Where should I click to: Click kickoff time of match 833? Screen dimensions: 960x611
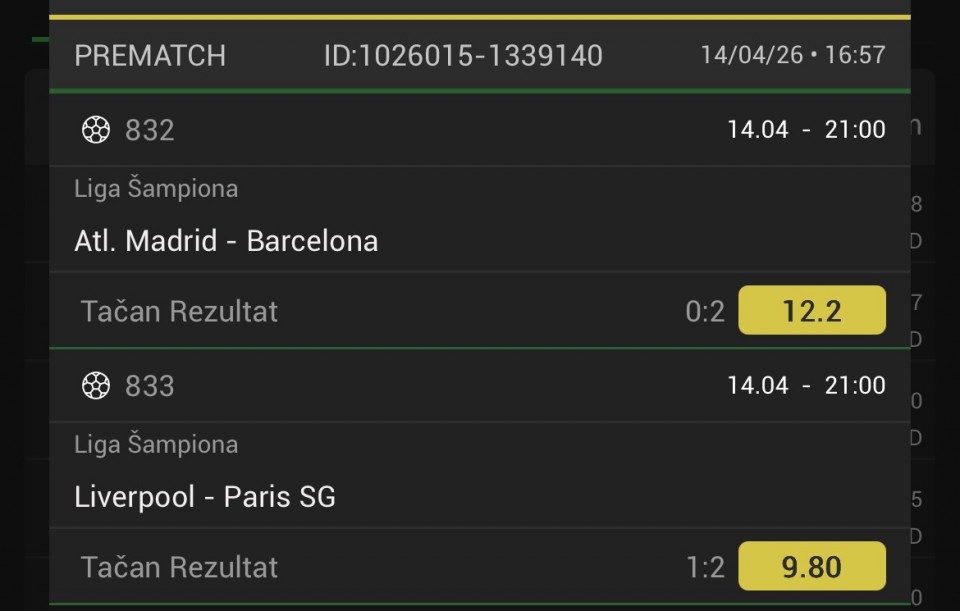pos(806,386)
